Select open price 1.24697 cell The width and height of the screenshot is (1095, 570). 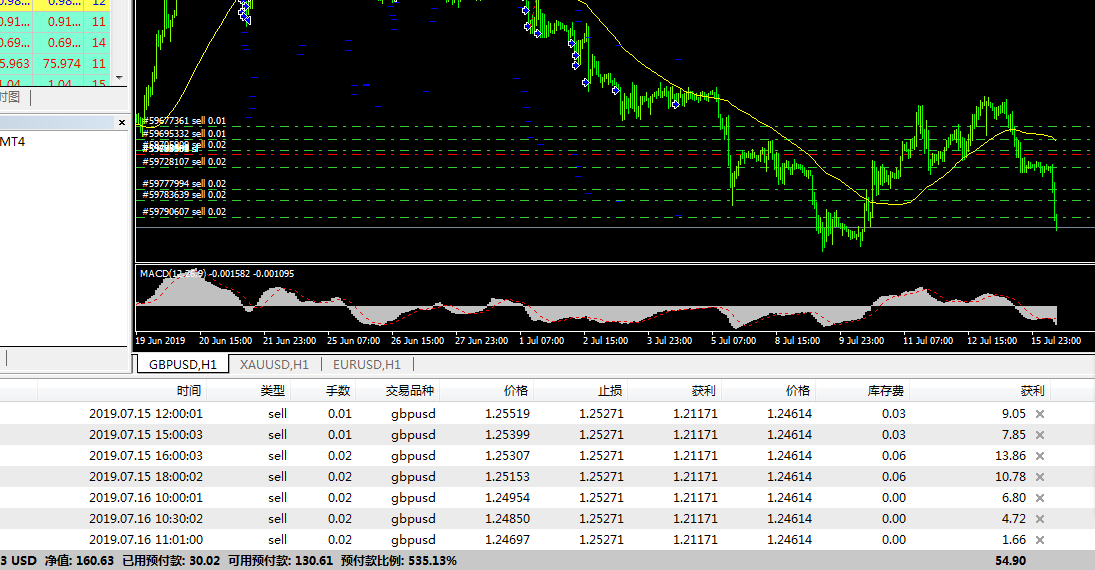point(508,539)
